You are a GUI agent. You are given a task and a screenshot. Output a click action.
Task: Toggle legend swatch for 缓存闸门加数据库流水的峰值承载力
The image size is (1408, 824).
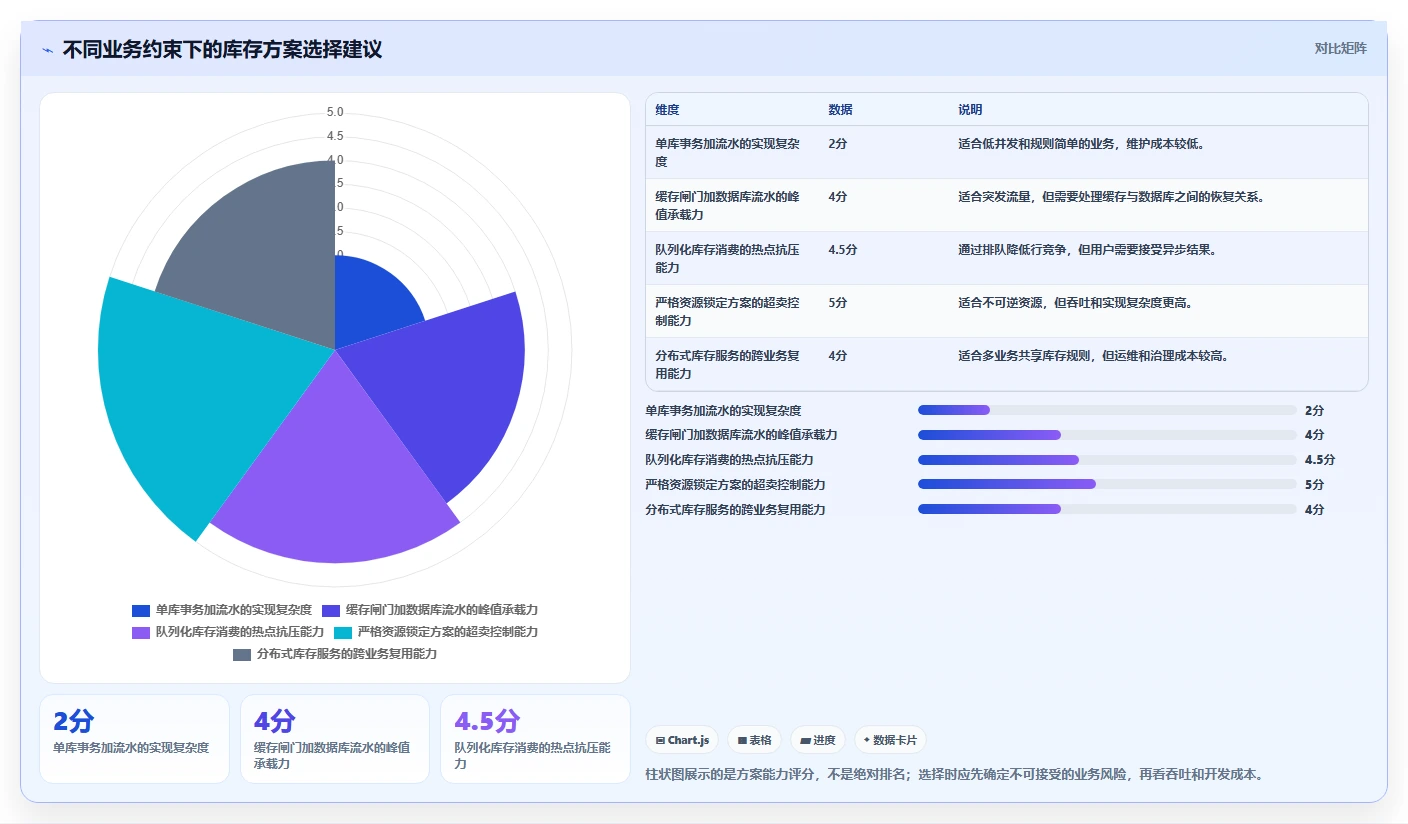pos(331,610)
